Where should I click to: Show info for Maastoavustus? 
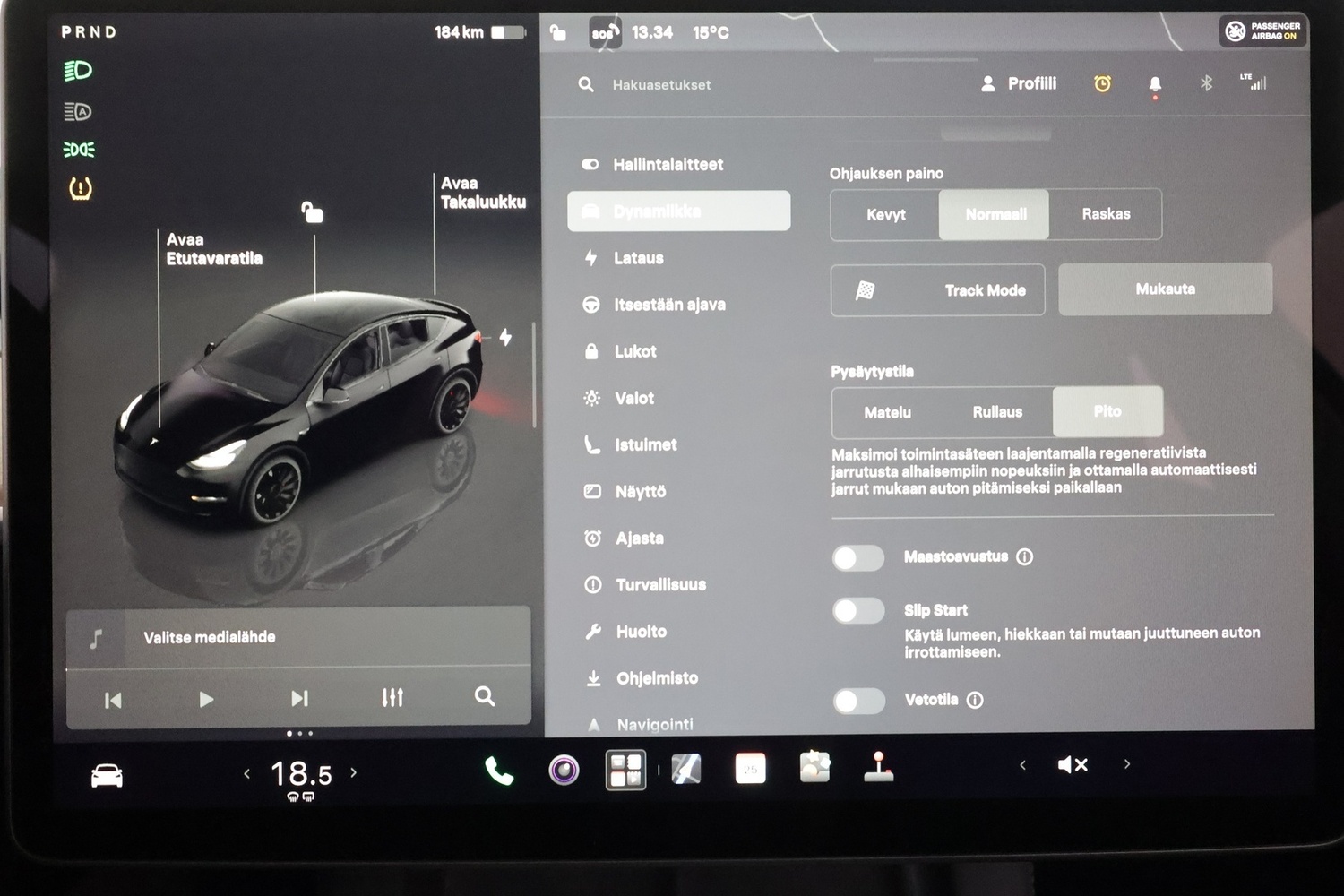(1025, 557)
